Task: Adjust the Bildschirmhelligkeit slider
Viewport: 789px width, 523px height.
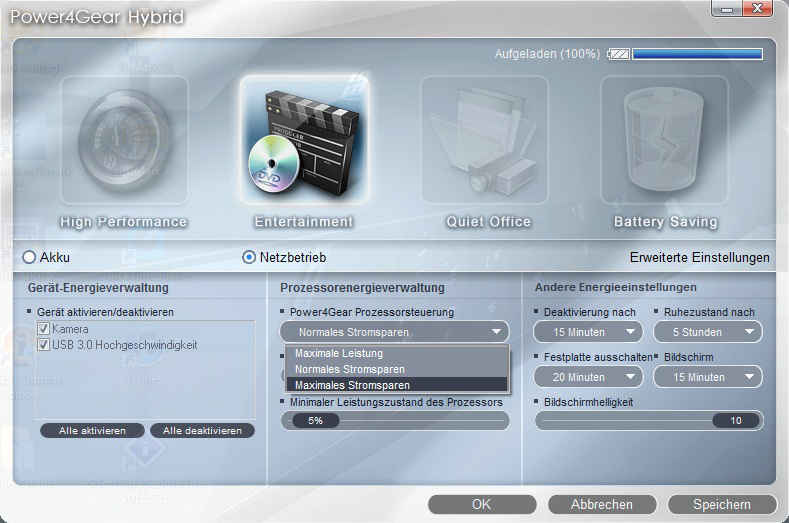Action: pyautogui.click(x=736, y=420)
